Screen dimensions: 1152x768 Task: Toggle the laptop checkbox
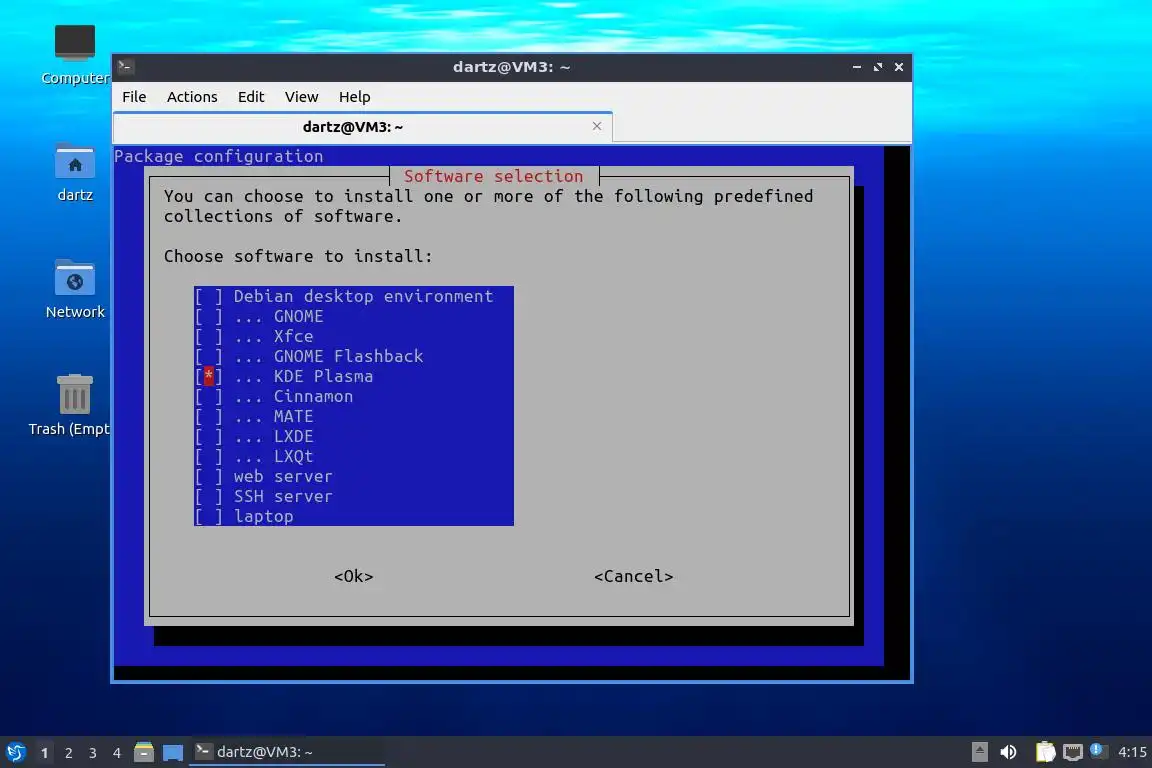(209, 517)
